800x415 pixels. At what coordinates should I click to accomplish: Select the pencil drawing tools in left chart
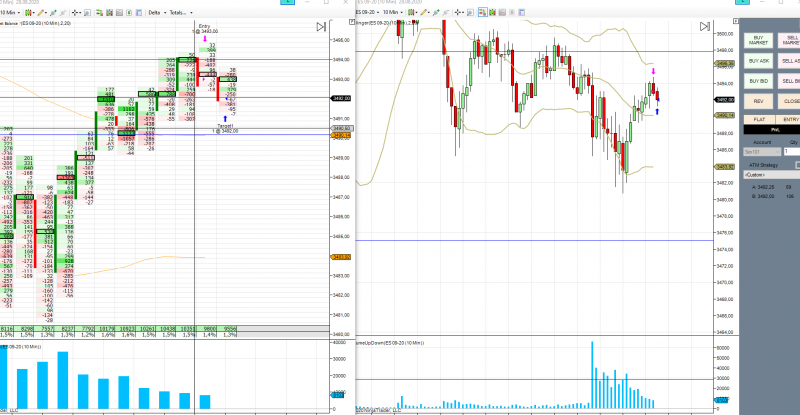pos(41,12)
